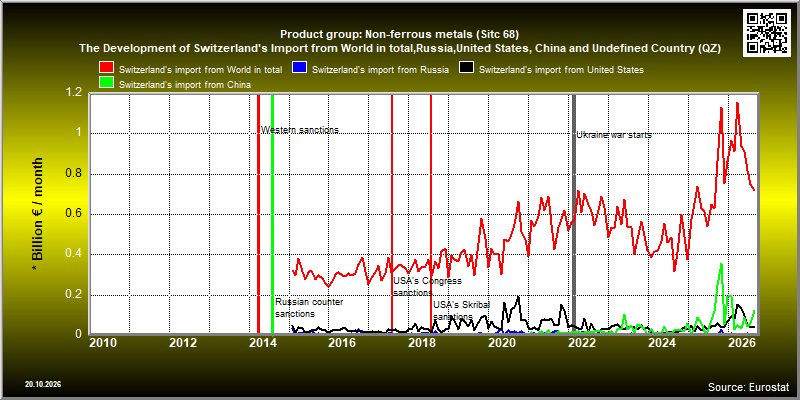Click the QR code in the corner
The width and height of the screenshot is (800, 400).
(x=767, y=32)
